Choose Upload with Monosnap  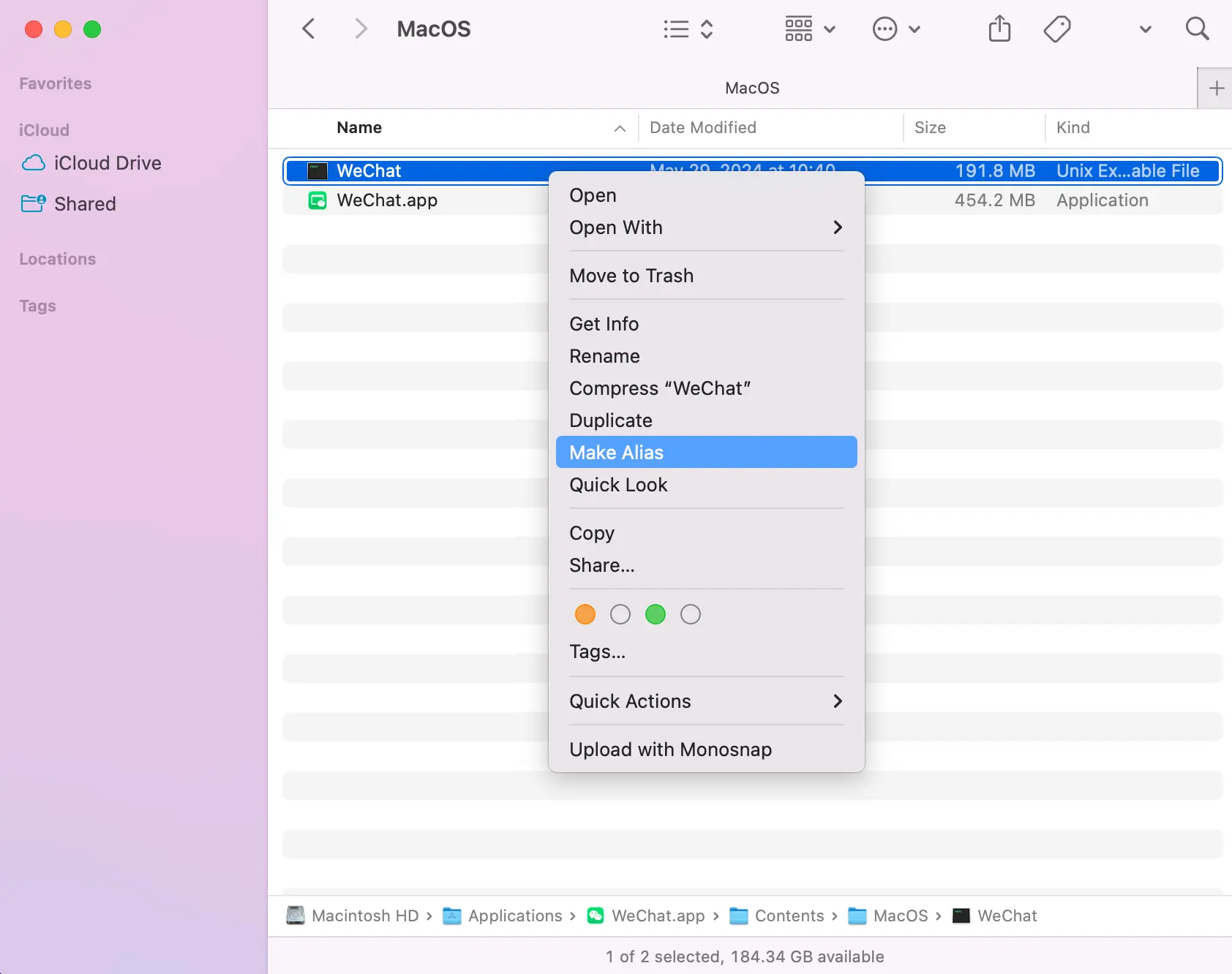707,750
